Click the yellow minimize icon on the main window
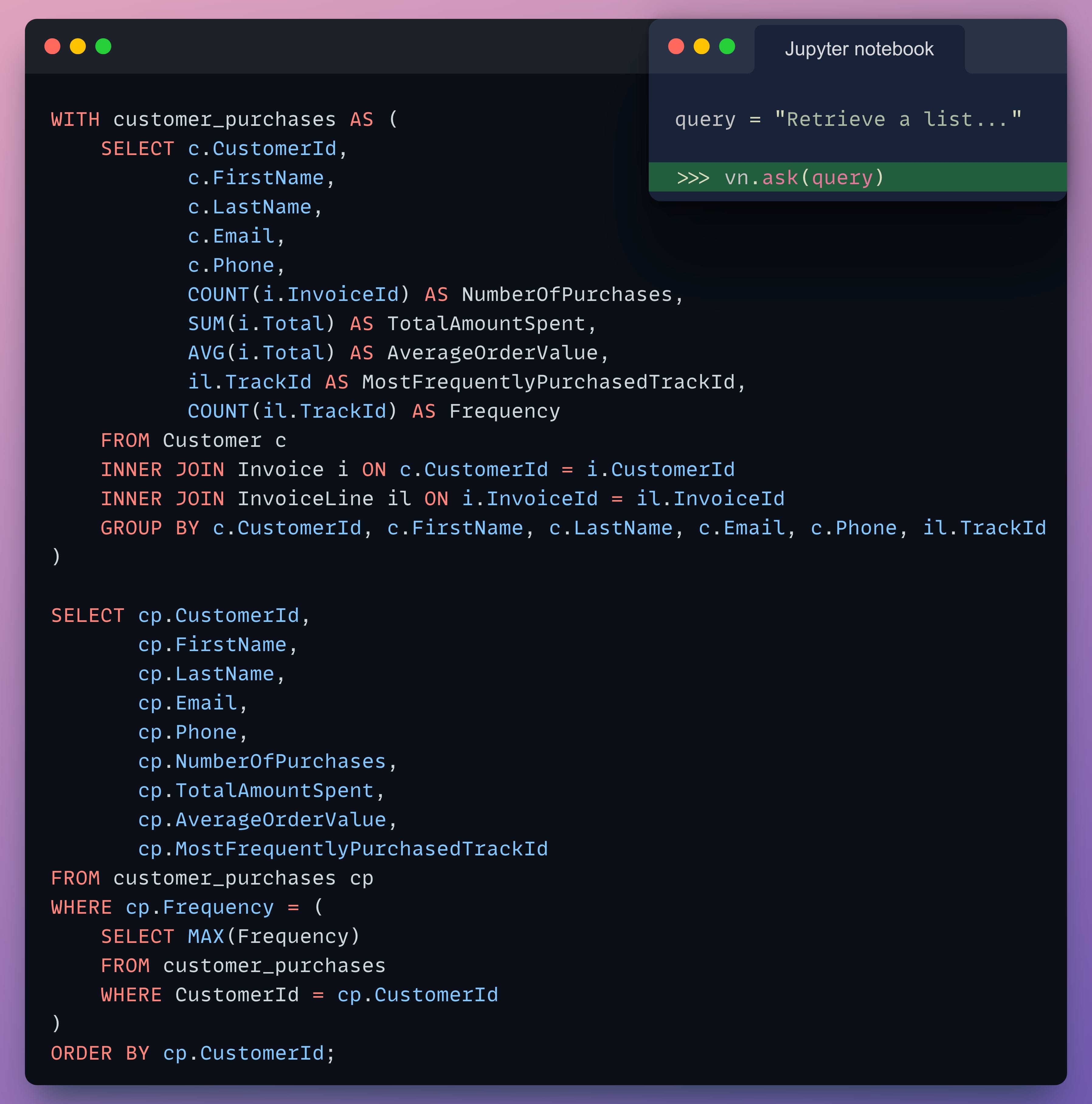 (x=78, y=47)
